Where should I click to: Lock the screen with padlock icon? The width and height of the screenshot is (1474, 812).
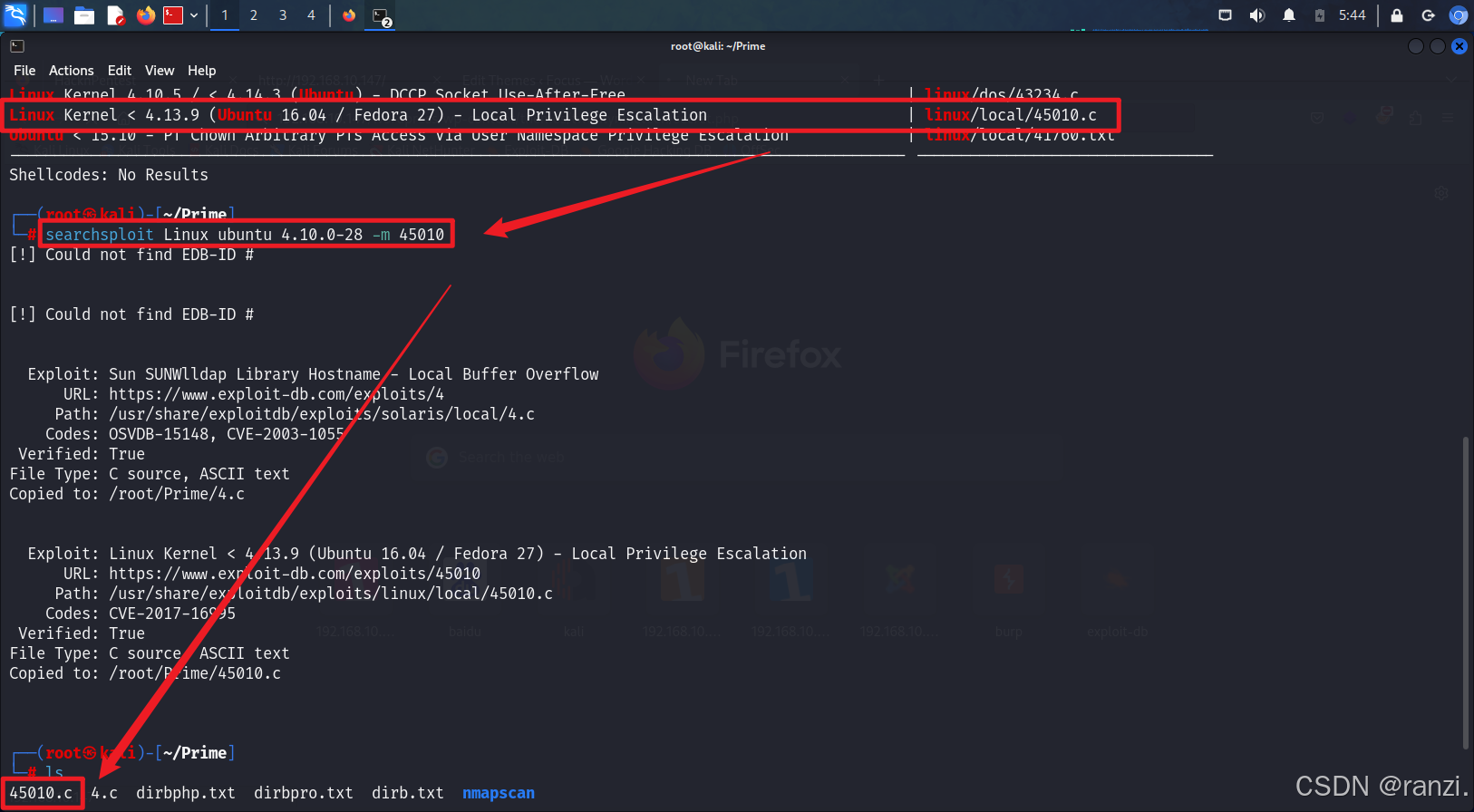pyautogui.click(x=1397, y=15)
